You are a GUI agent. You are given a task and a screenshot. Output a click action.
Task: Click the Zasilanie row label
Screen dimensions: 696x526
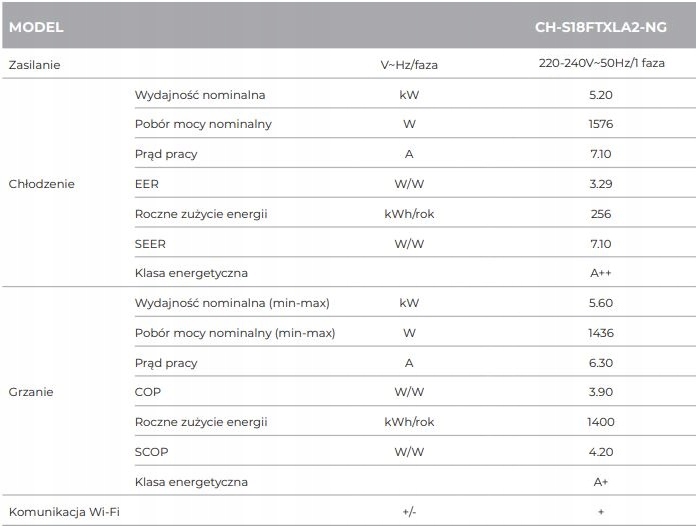click(x=34, y=65)
